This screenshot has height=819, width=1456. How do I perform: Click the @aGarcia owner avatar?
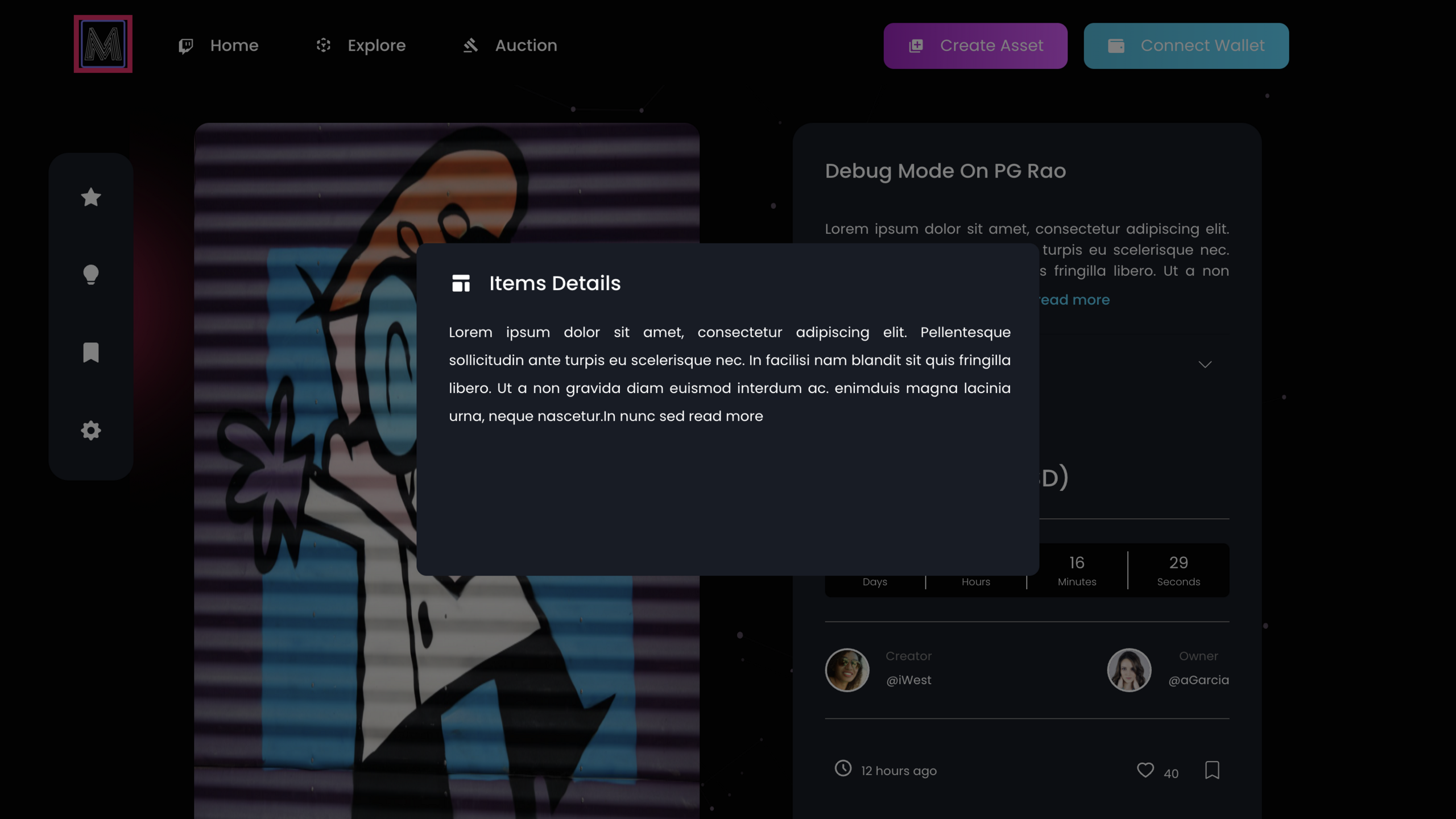[1129, 670]
